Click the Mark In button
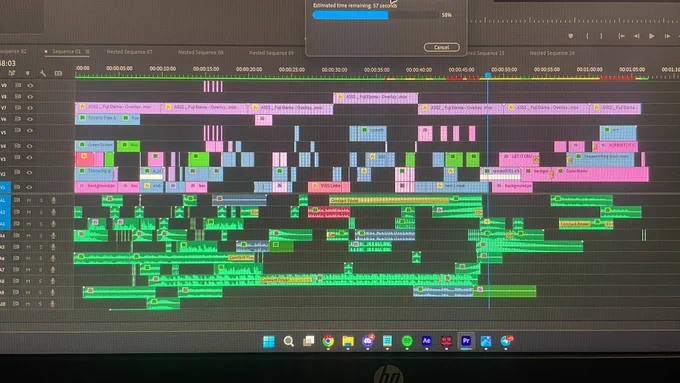The image size is (680, 383). tap(587, 36)
